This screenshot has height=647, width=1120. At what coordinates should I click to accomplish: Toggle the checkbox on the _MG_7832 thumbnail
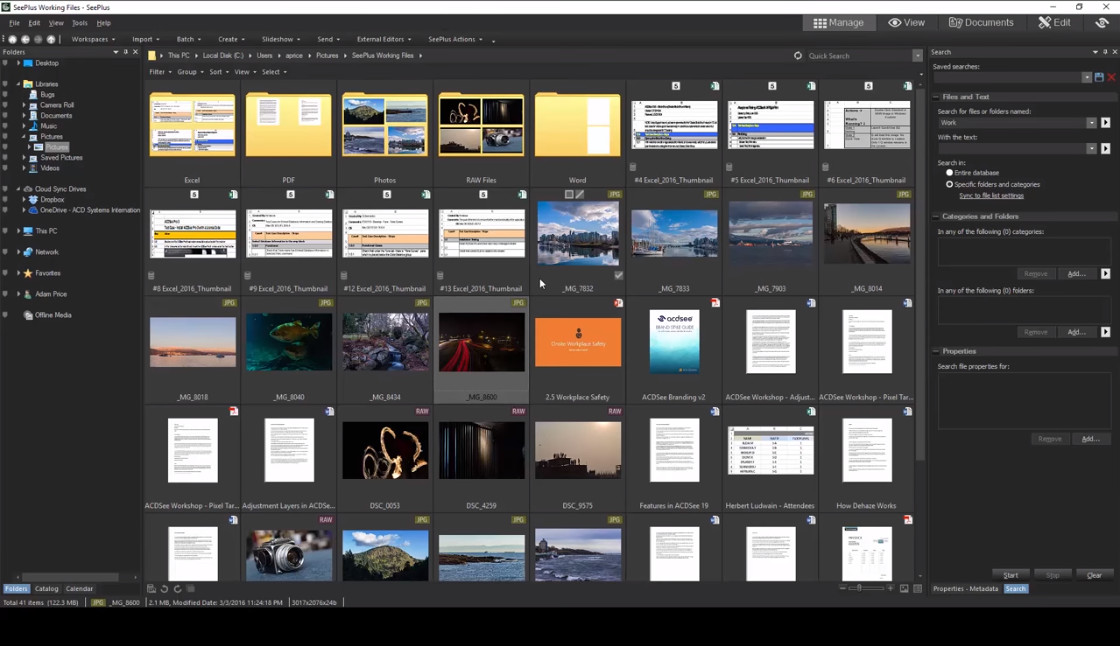click(619, 275)
